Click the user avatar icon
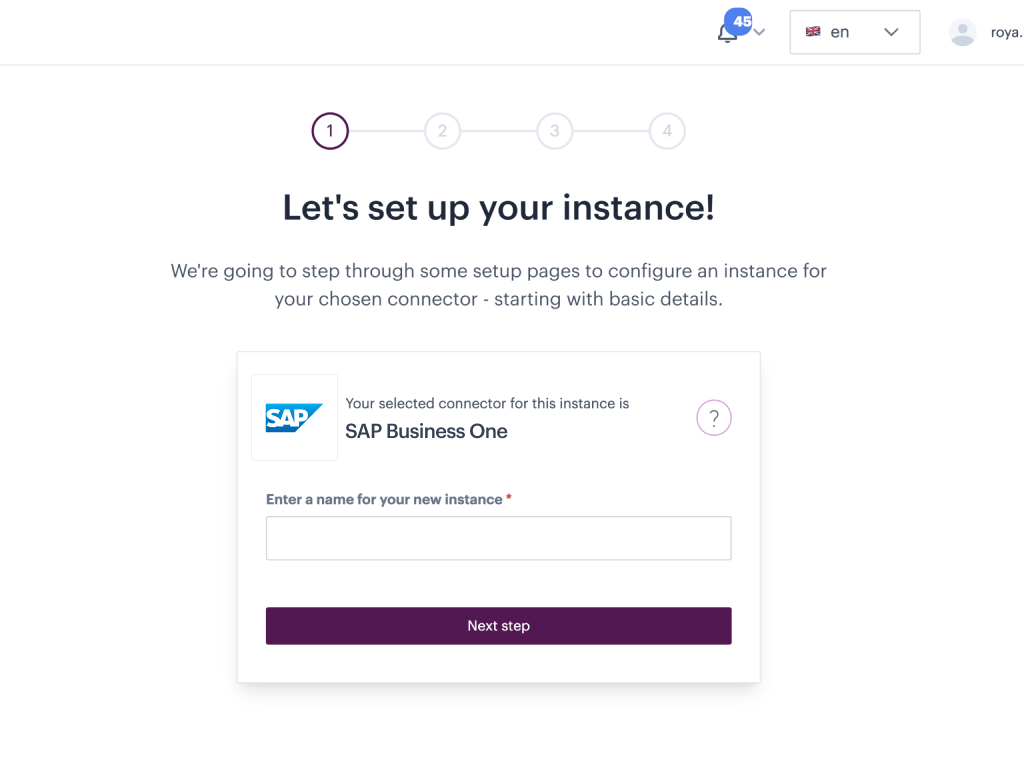 tap(962, 32)
